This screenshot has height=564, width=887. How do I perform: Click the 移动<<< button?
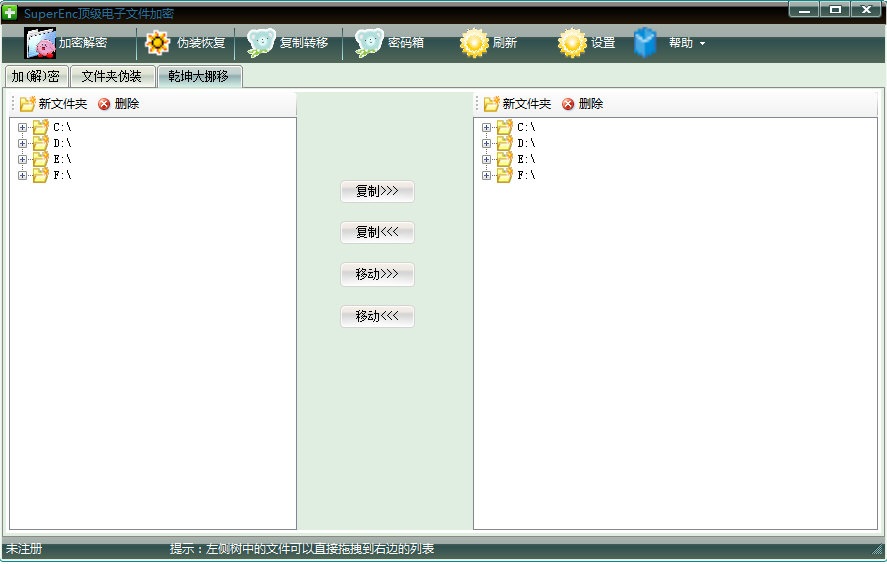(377, 316)
